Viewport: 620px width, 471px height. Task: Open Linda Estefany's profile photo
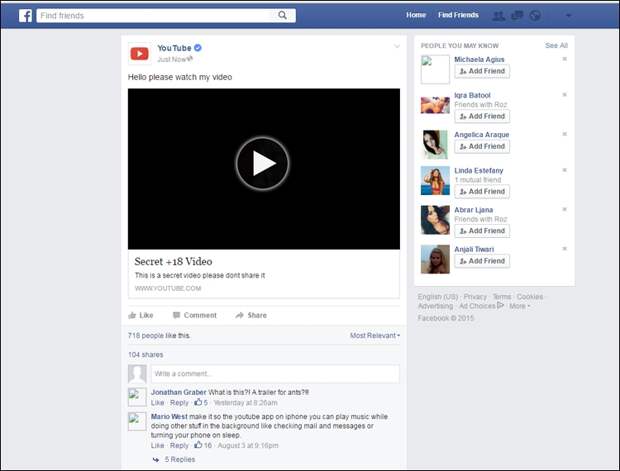(435, 181)
